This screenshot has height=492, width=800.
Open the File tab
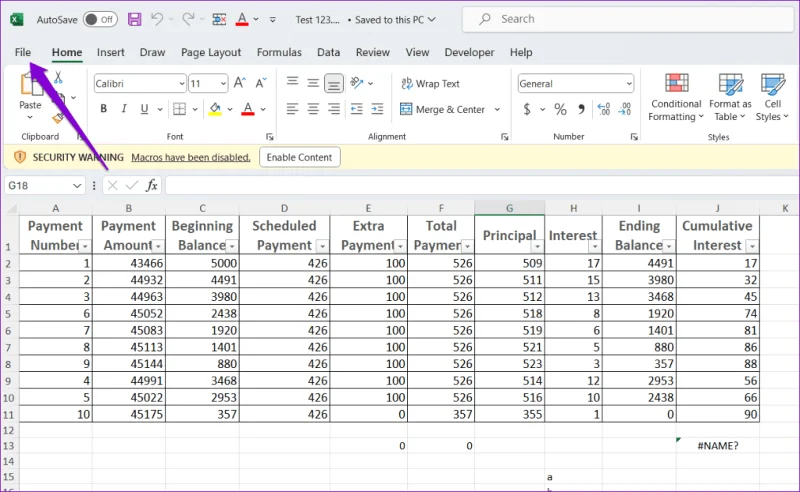[x=23, y=52]
